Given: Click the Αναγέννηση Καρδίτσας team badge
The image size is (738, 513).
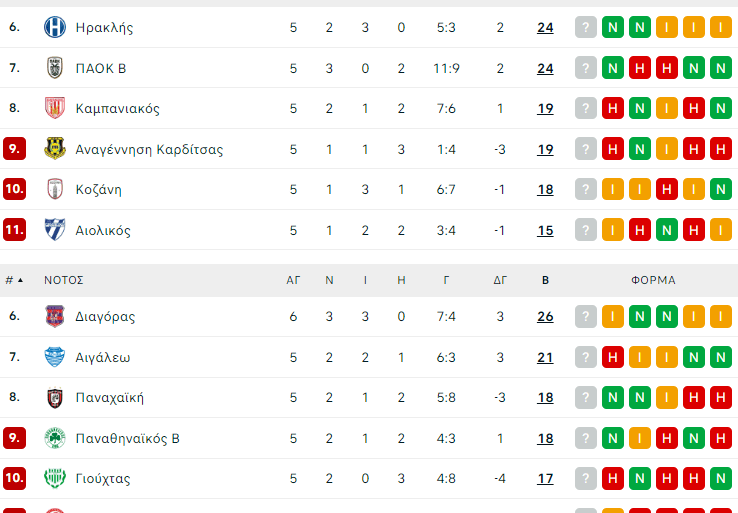Looking at the screenshot, I should coord(54,149).
